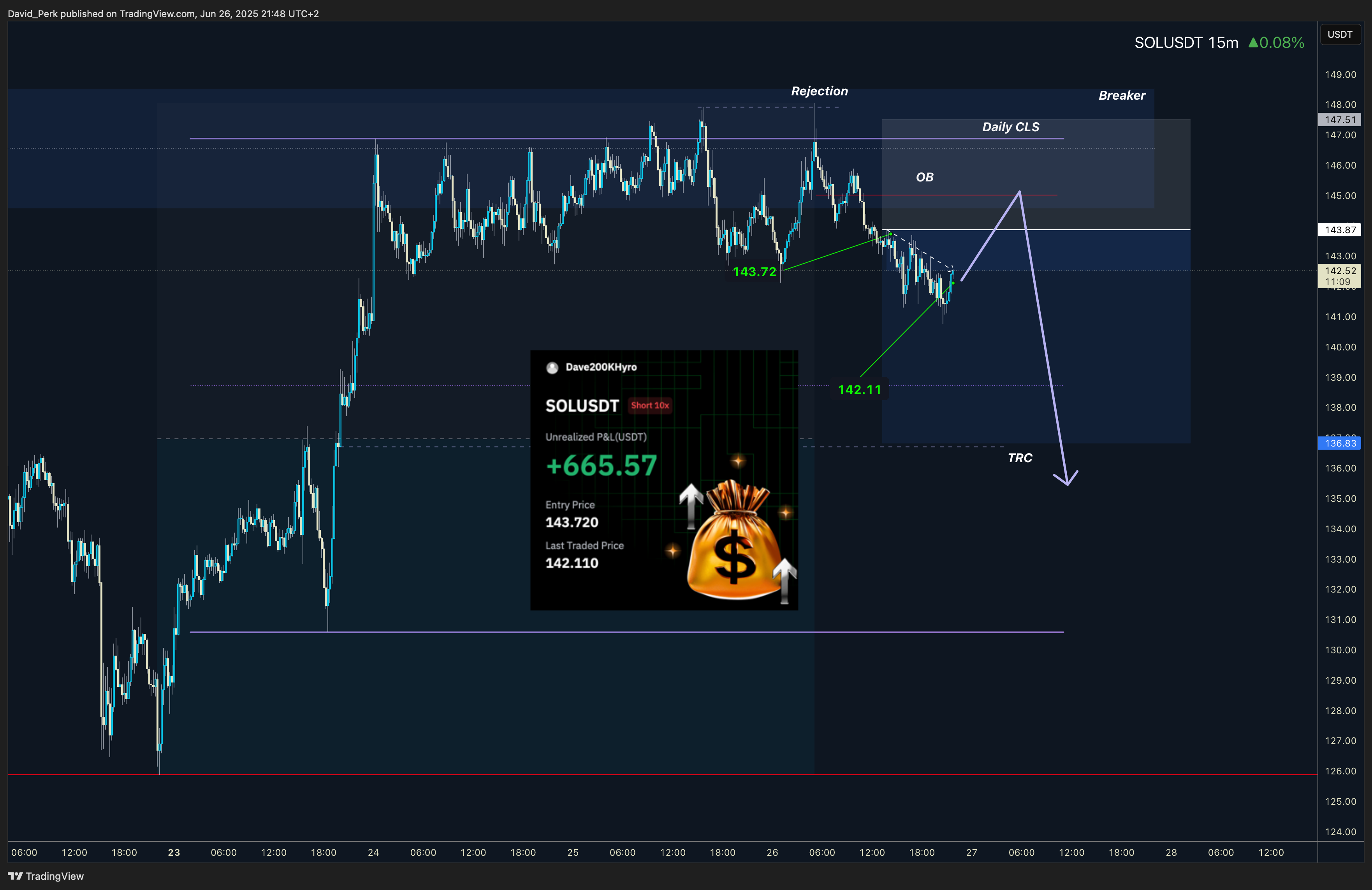Click the green 143.72 chart label

click(x=755, y=272)
